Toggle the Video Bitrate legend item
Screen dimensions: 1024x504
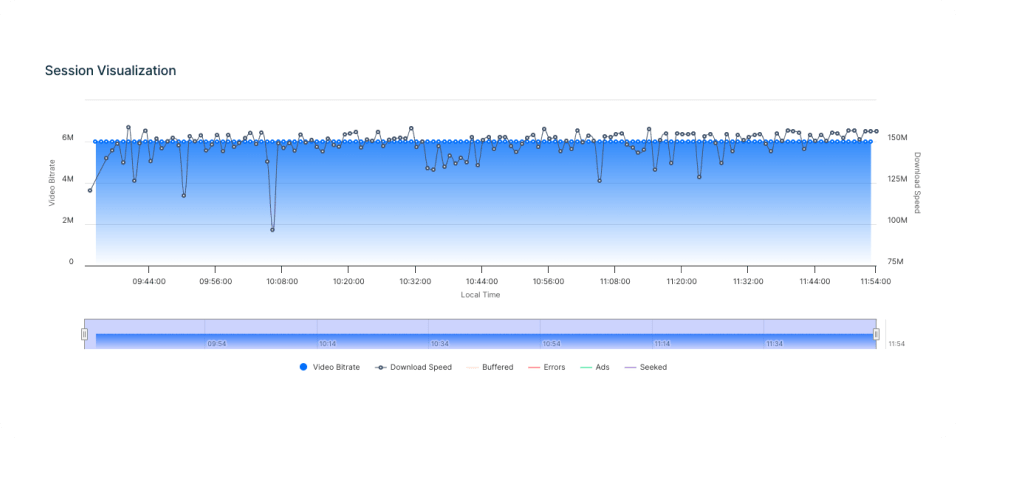(329, 368)
